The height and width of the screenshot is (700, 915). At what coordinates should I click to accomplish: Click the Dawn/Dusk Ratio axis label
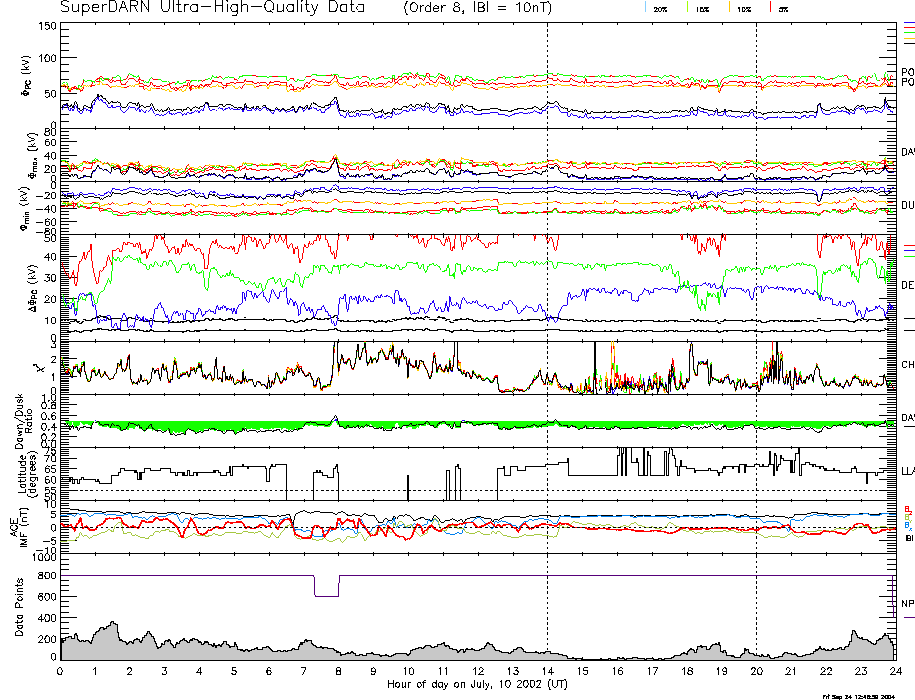click(25, 421)
